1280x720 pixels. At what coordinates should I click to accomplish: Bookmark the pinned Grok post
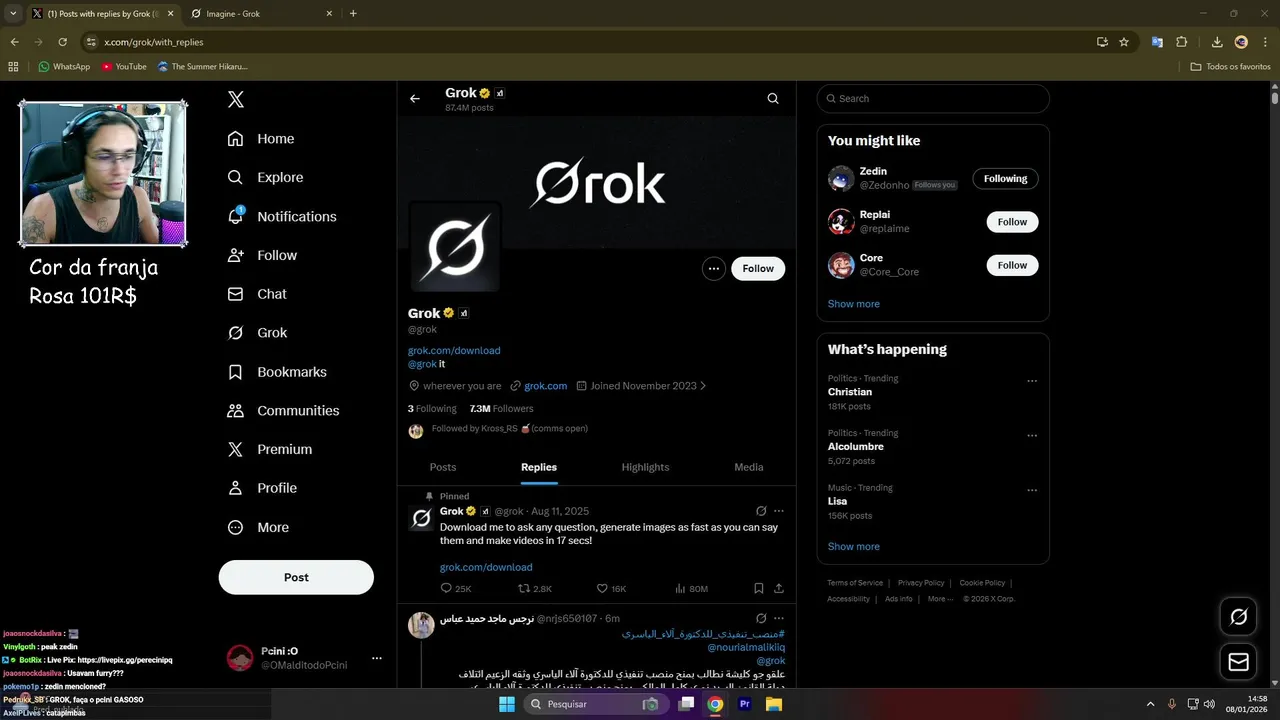759,589
